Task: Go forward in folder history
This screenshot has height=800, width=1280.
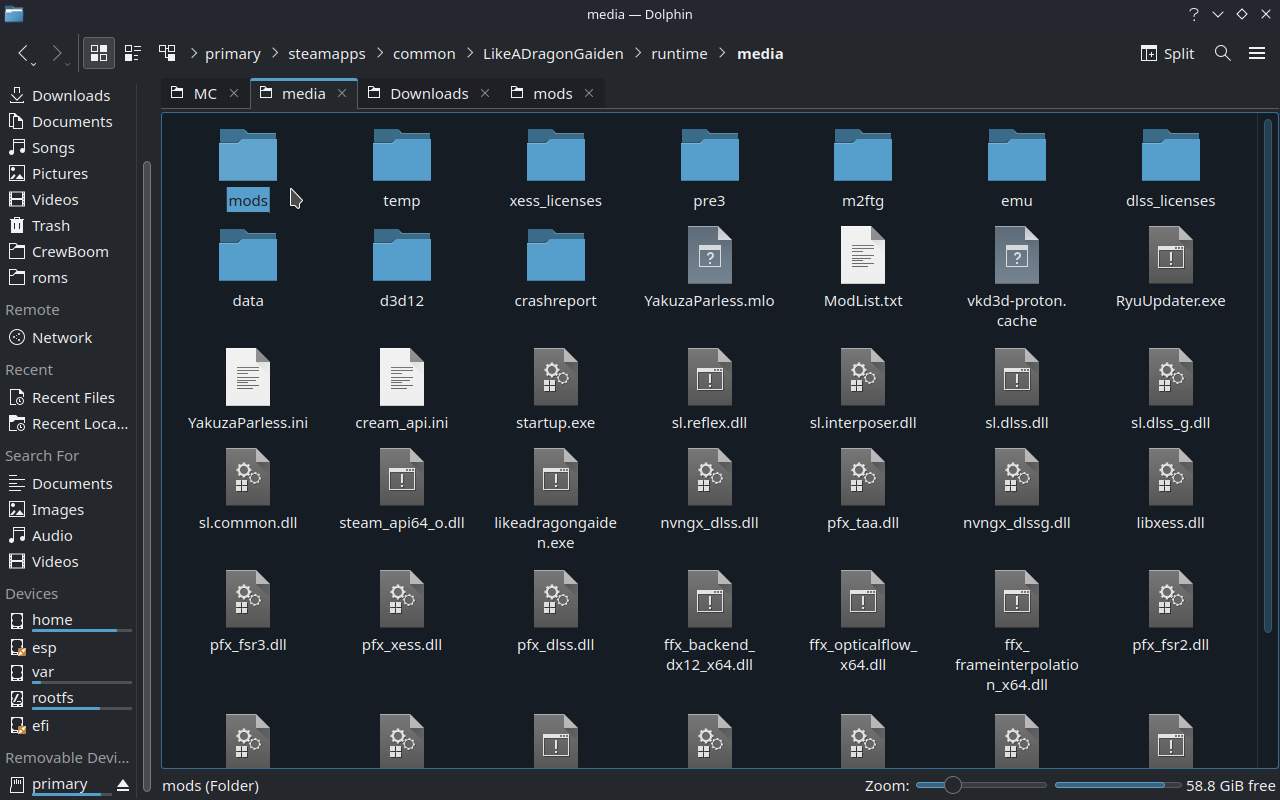Action: (57, 53)
